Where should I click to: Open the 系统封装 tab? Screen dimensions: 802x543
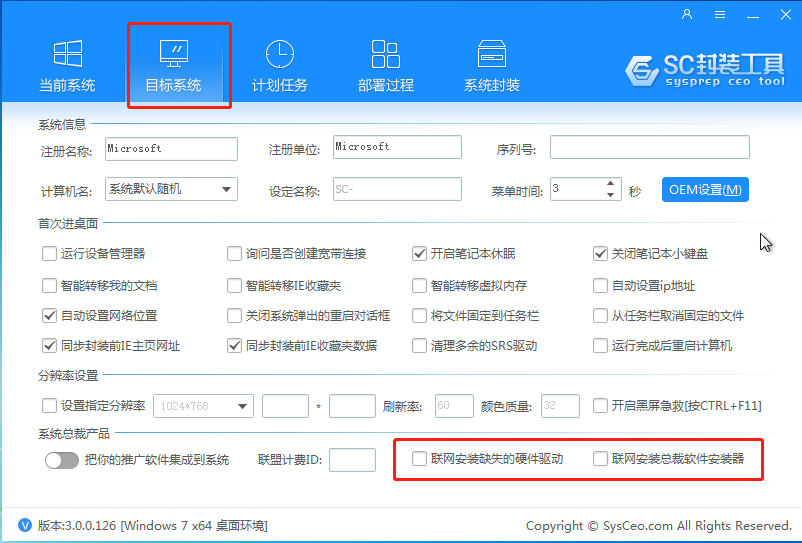pyautogui.click(x=492, y=65)
